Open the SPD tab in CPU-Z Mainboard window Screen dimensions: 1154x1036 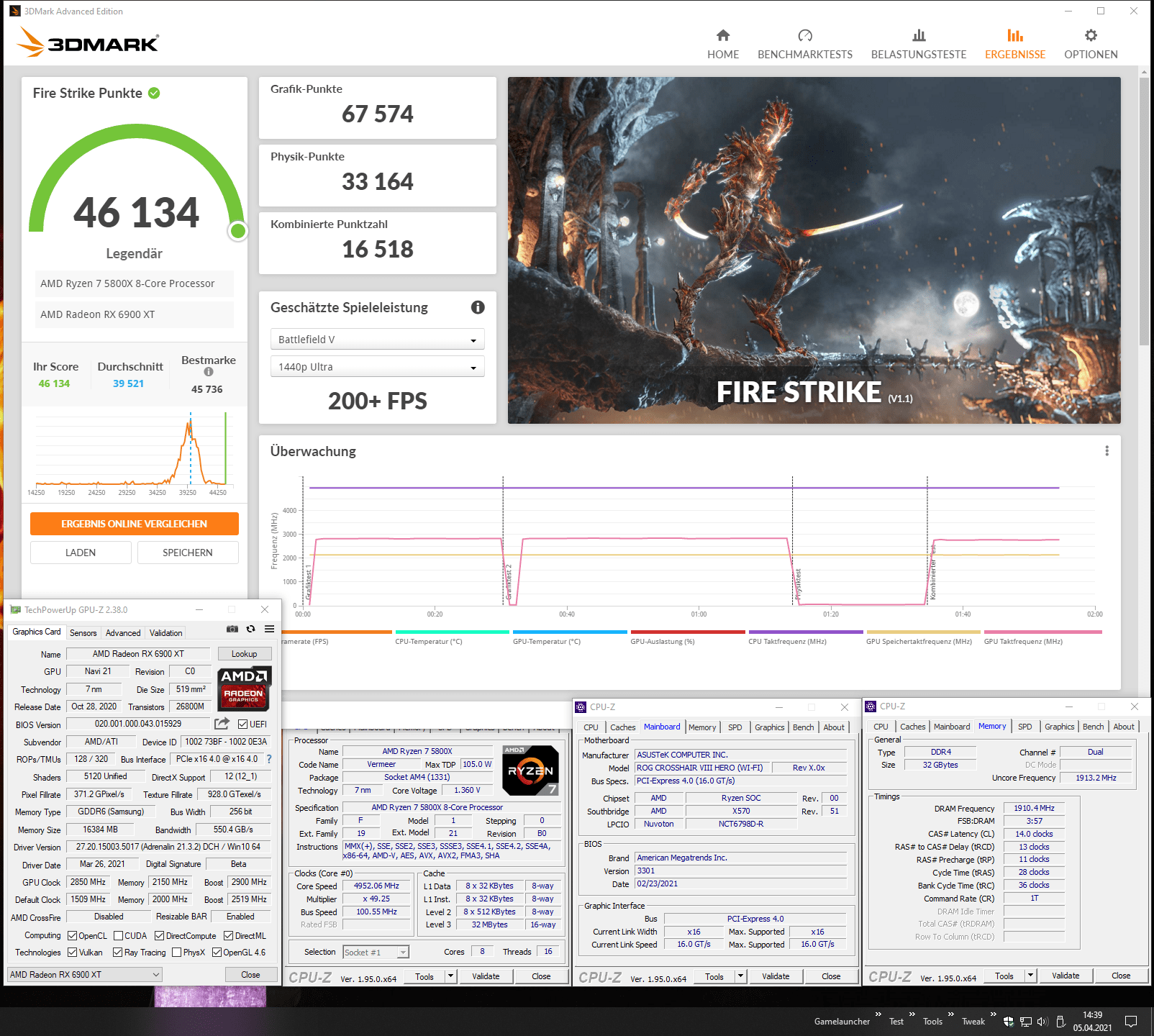[x=735, y=727]
